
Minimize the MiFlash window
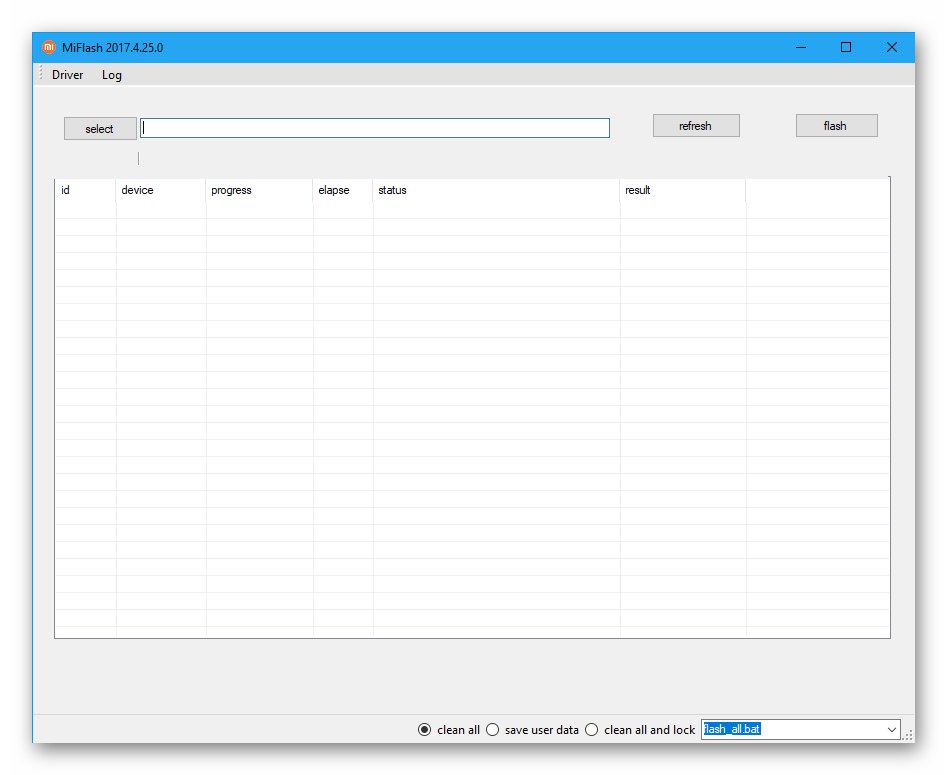coord(801,47)
